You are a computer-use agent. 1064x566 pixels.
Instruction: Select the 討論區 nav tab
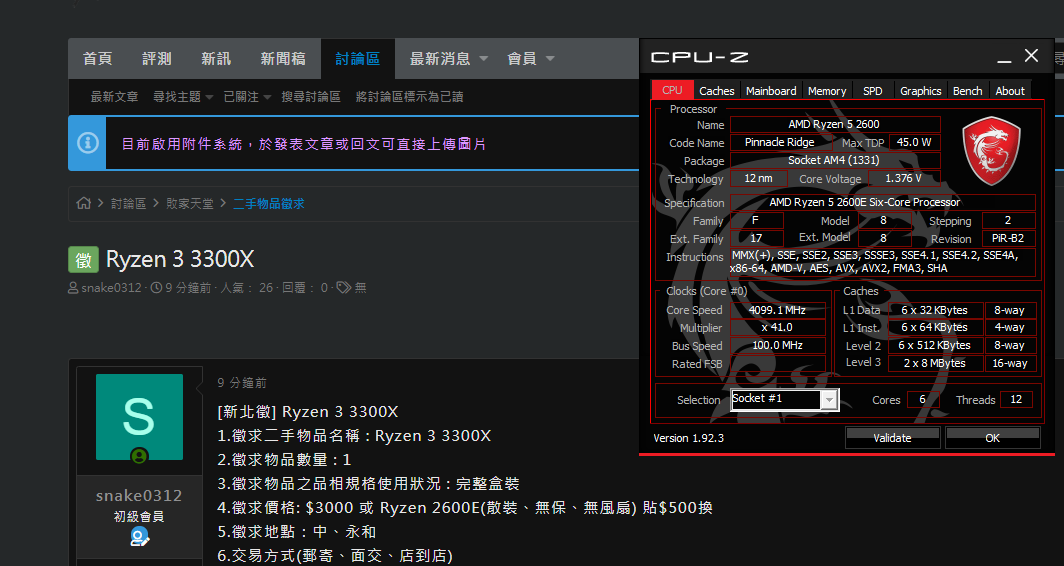tap(358, 59)
